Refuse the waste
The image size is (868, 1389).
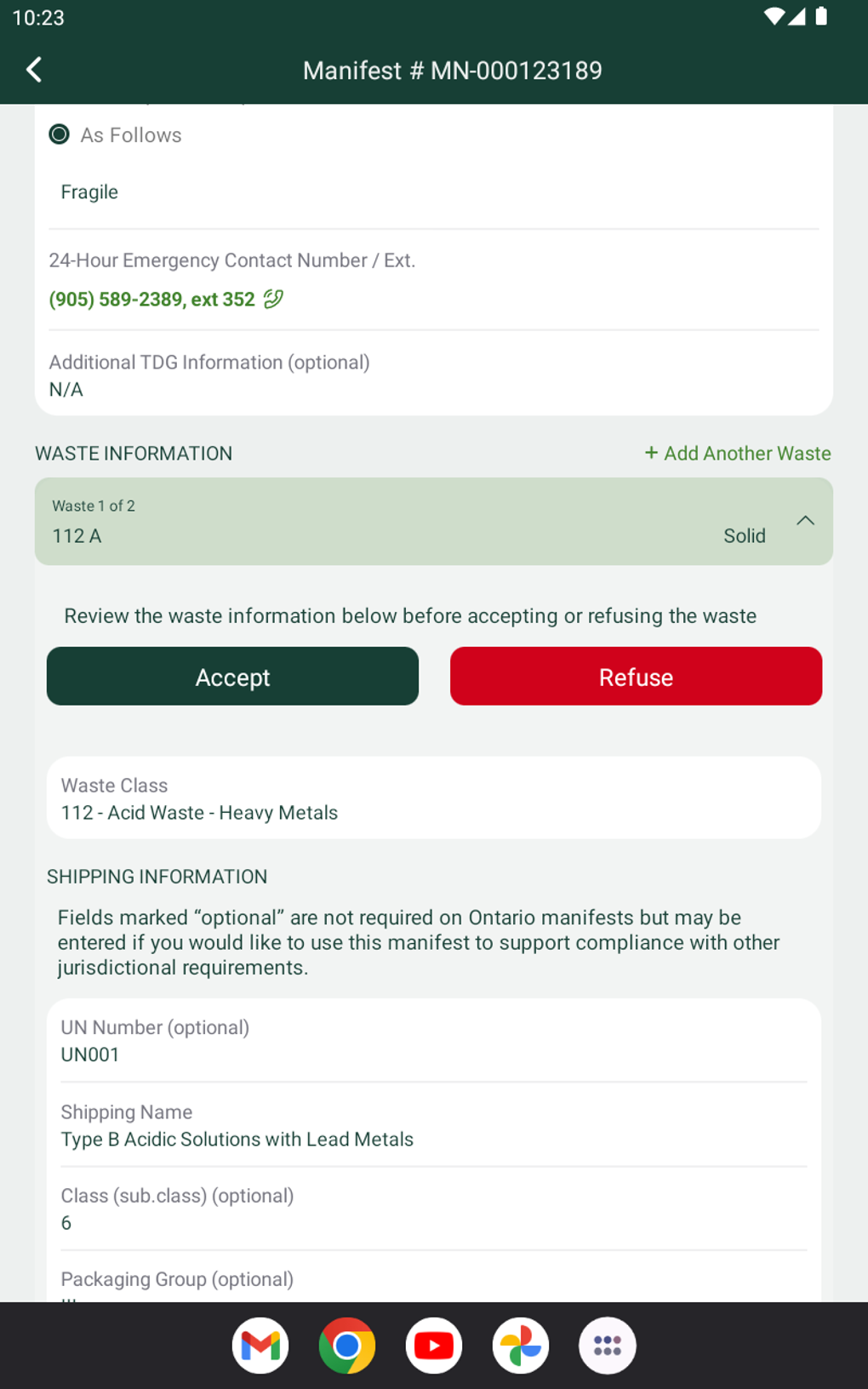(636, 677)
